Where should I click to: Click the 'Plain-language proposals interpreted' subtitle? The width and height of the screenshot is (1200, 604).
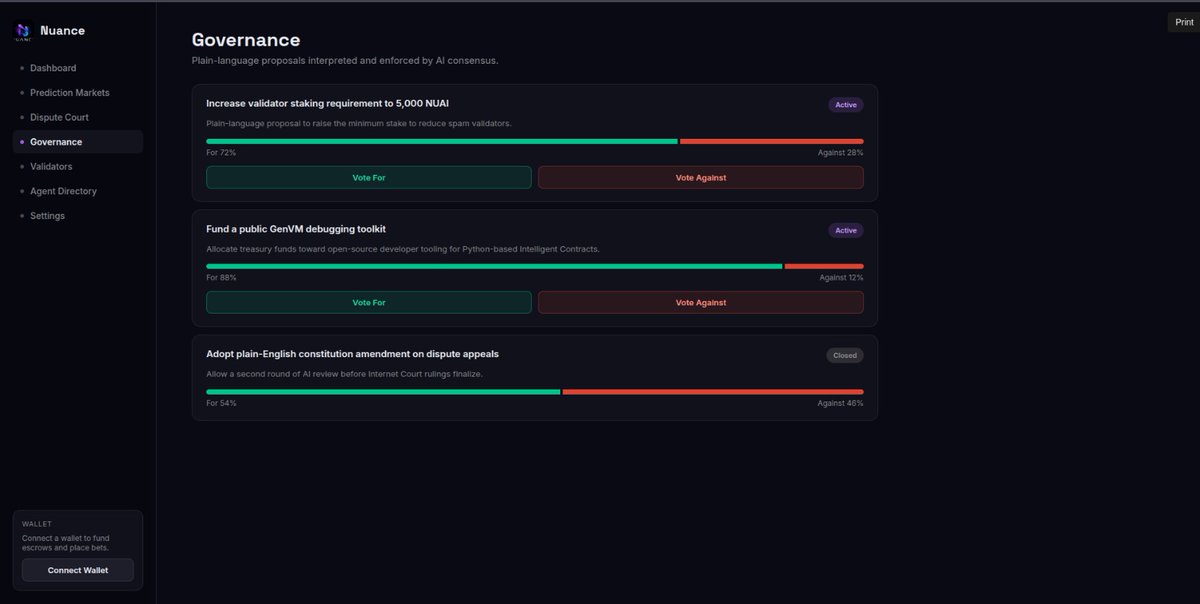(345, 61)
